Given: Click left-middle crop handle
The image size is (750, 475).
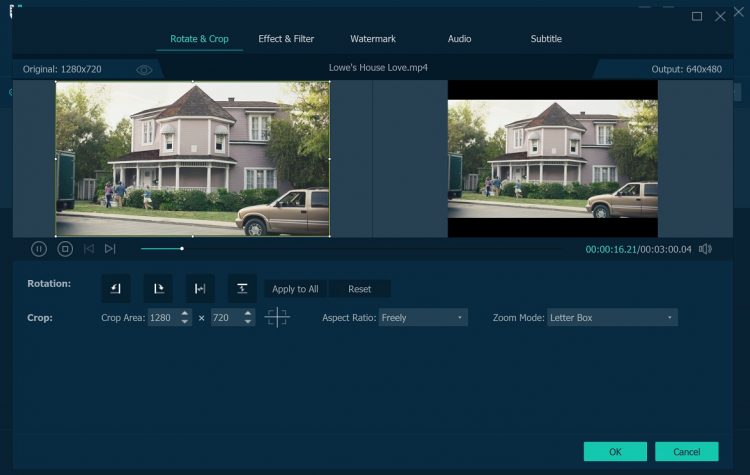Looking at the screenshot, I should click(x=56, y=159).
